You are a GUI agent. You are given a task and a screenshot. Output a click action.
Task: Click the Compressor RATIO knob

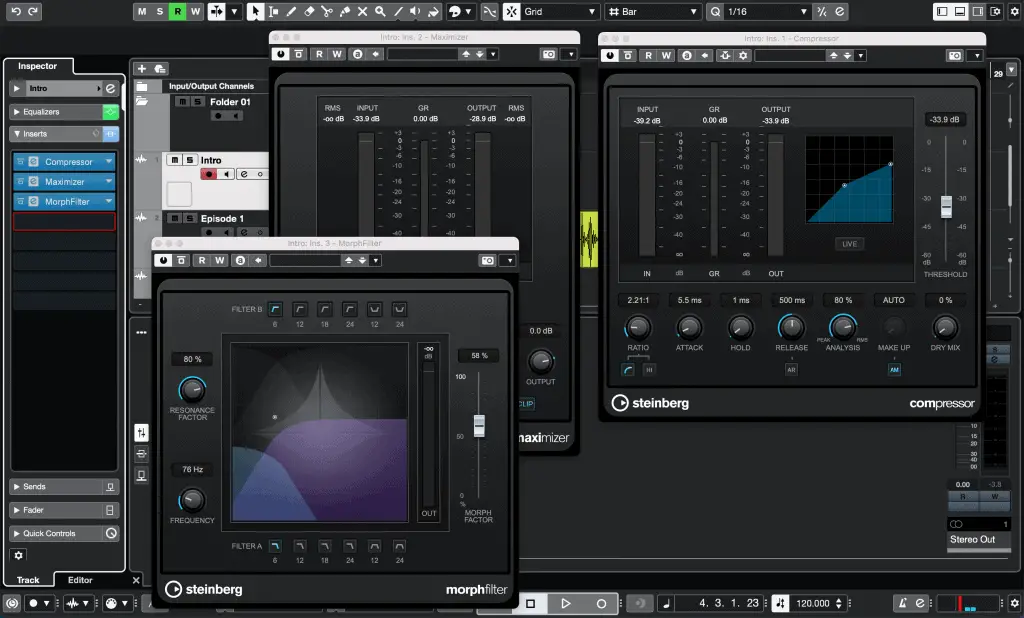[x=638, y=327]
